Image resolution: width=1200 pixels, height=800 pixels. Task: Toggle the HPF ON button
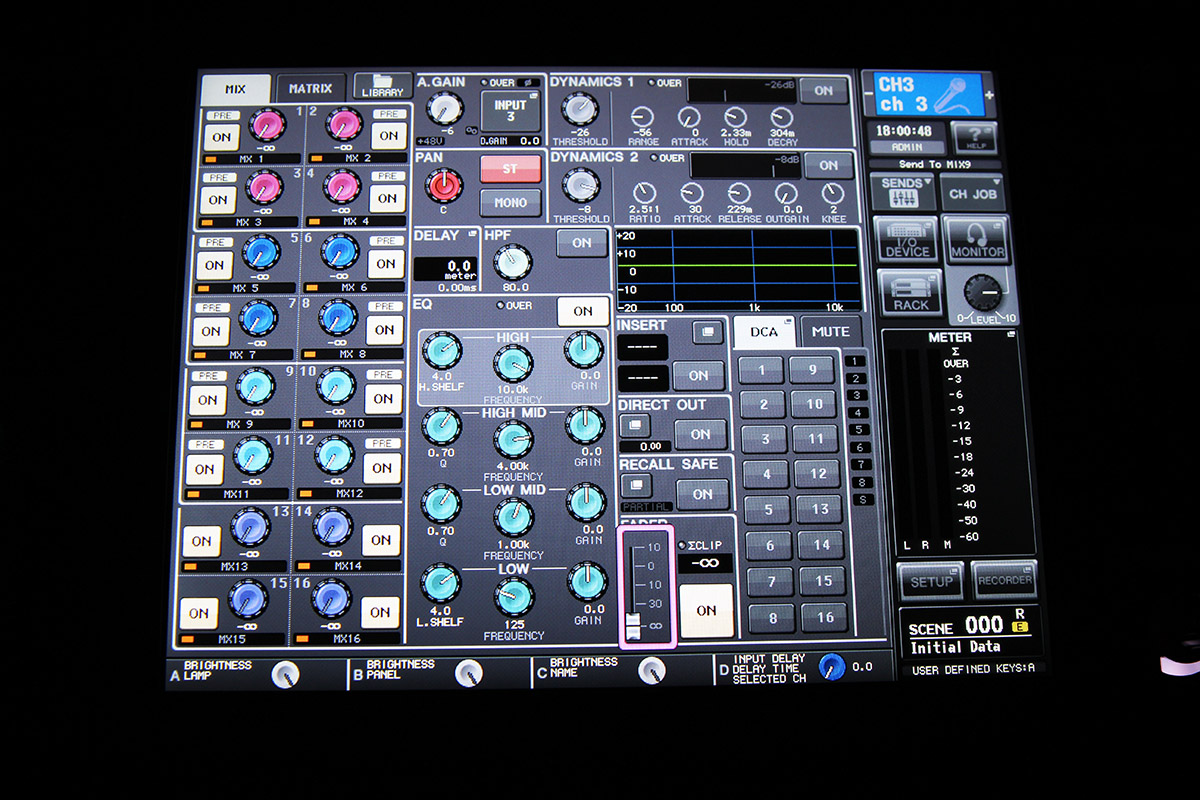[x=582, y=242]
